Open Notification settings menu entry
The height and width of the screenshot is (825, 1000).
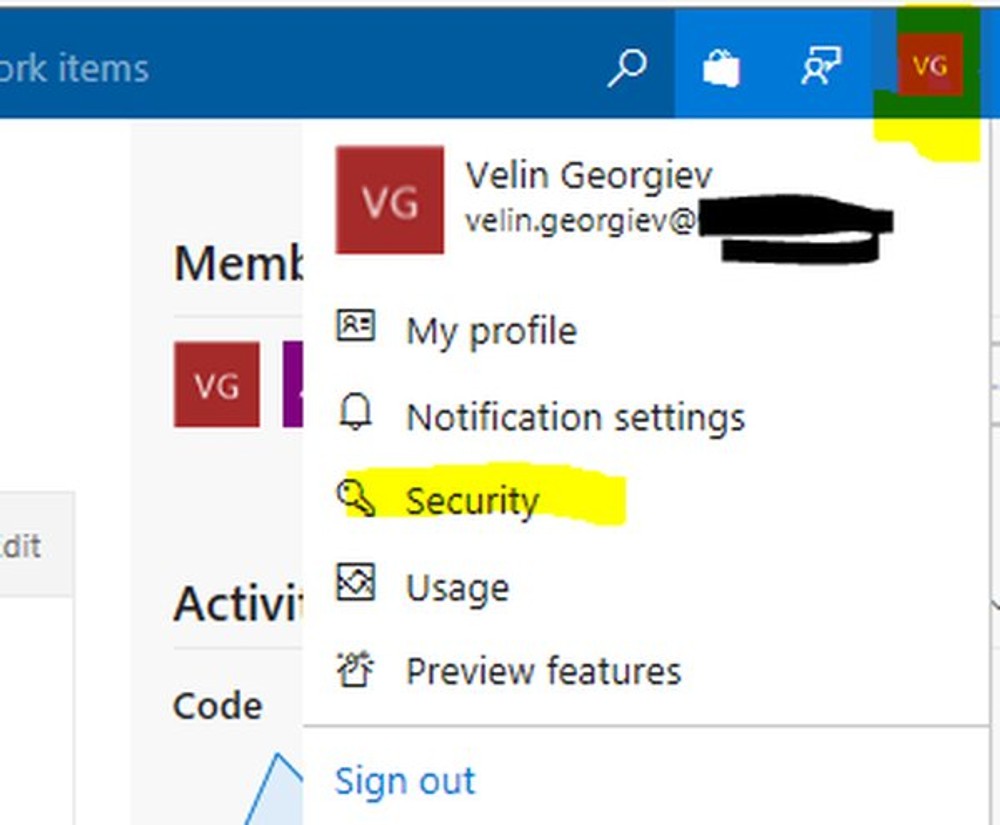click(574, 417)
